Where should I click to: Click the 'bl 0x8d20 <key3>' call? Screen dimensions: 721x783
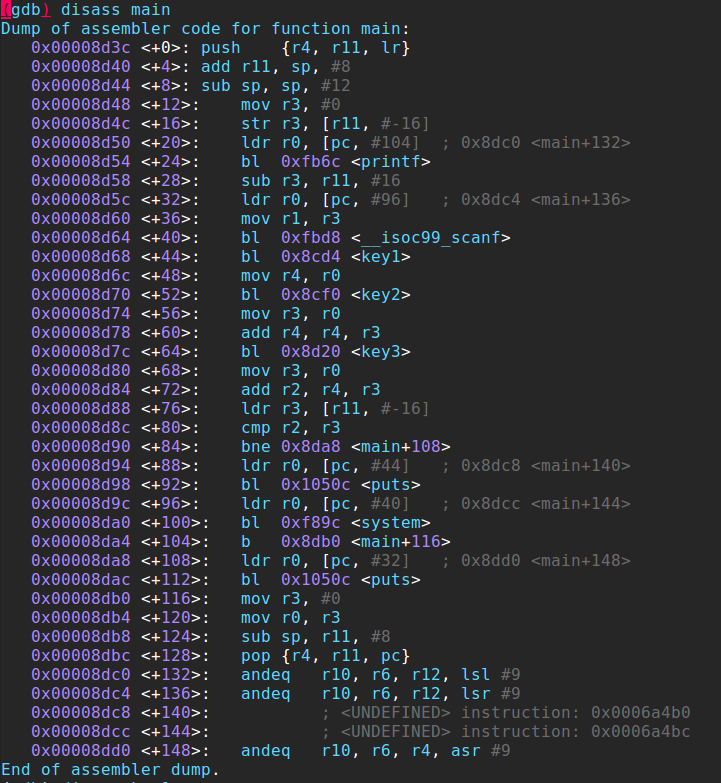326,351
